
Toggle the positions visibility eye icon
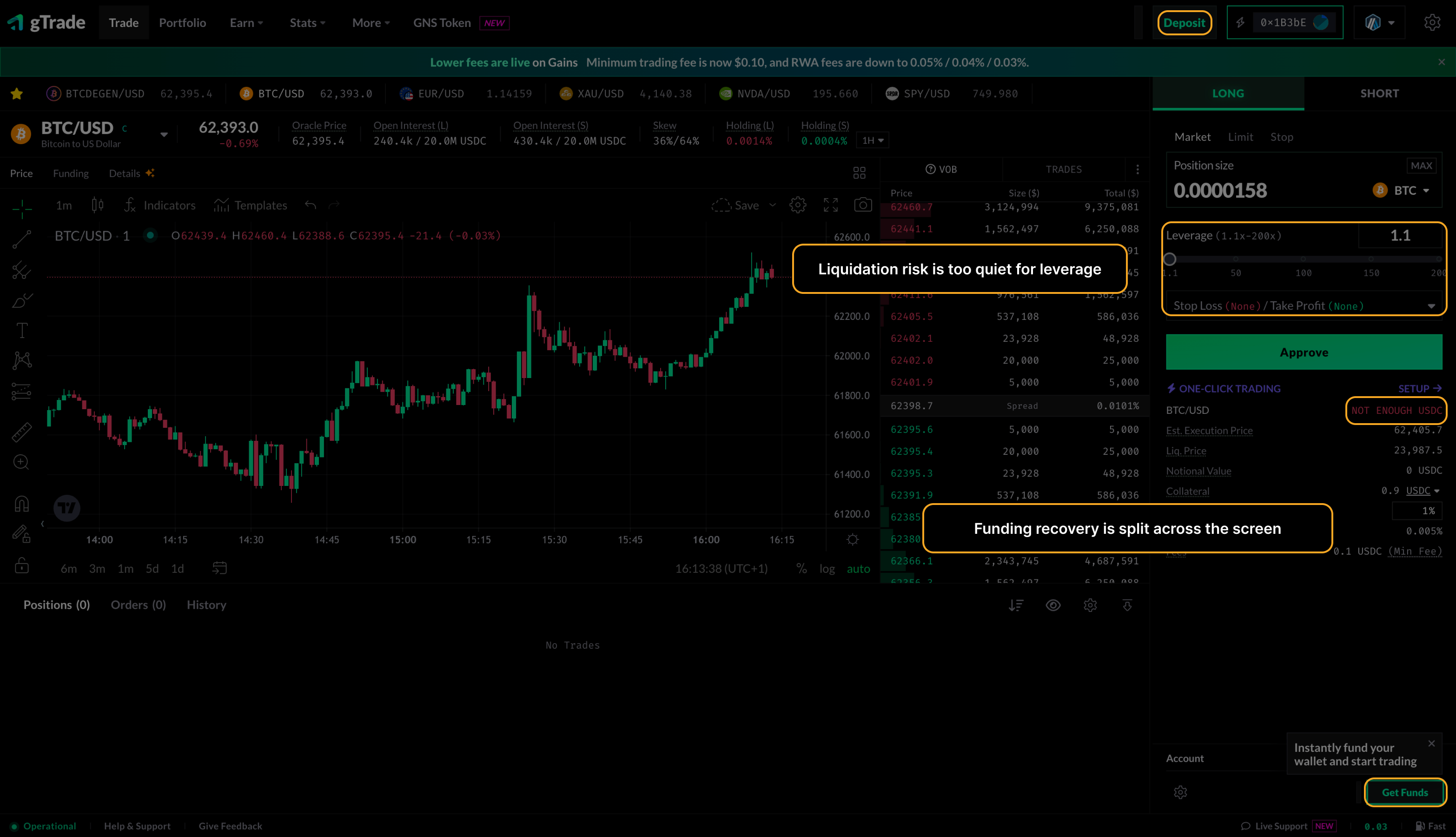(1052, 605)
